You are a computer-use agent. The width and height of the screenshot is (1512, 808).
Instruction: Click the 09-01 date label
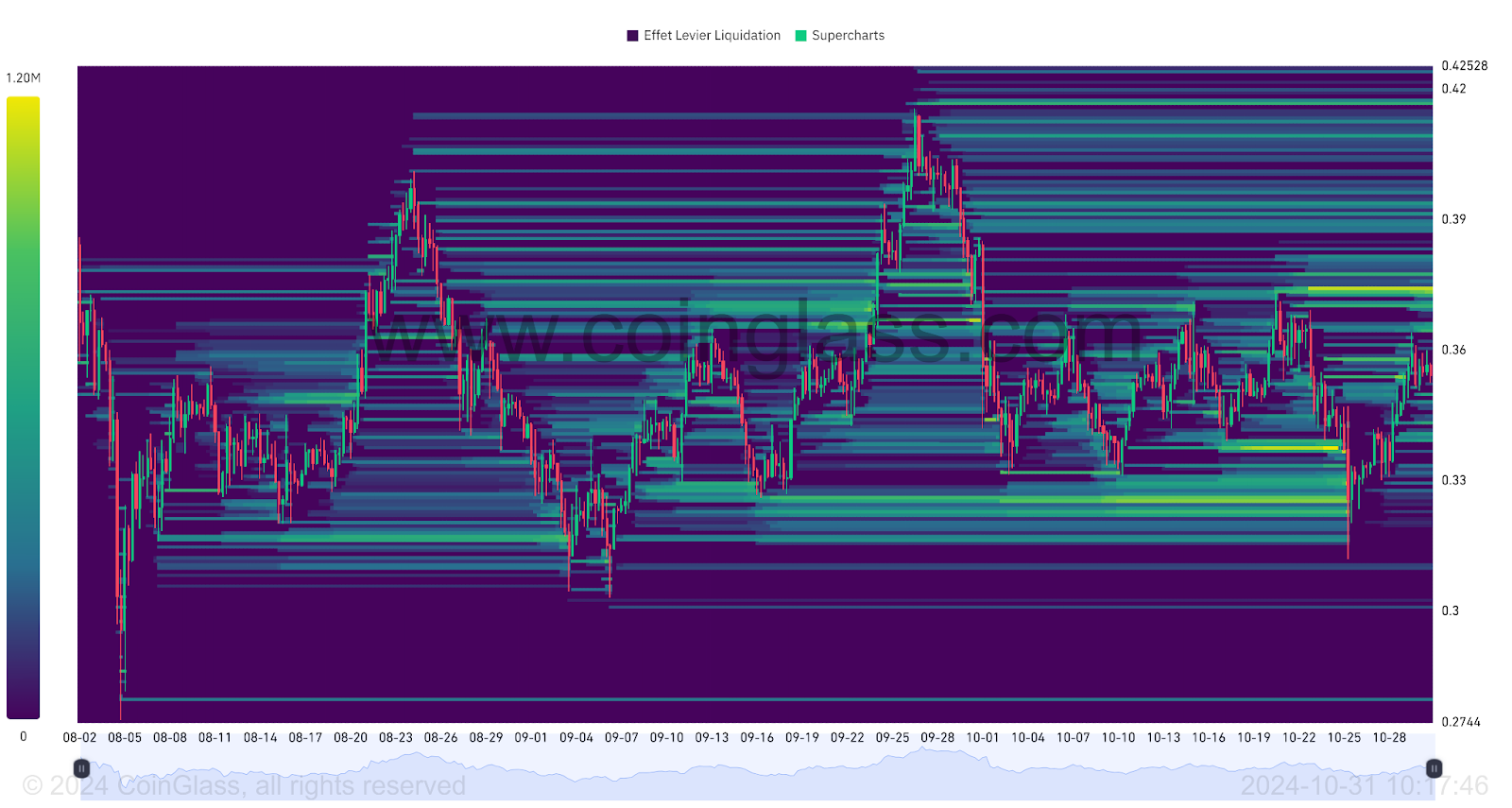[531, 738]
